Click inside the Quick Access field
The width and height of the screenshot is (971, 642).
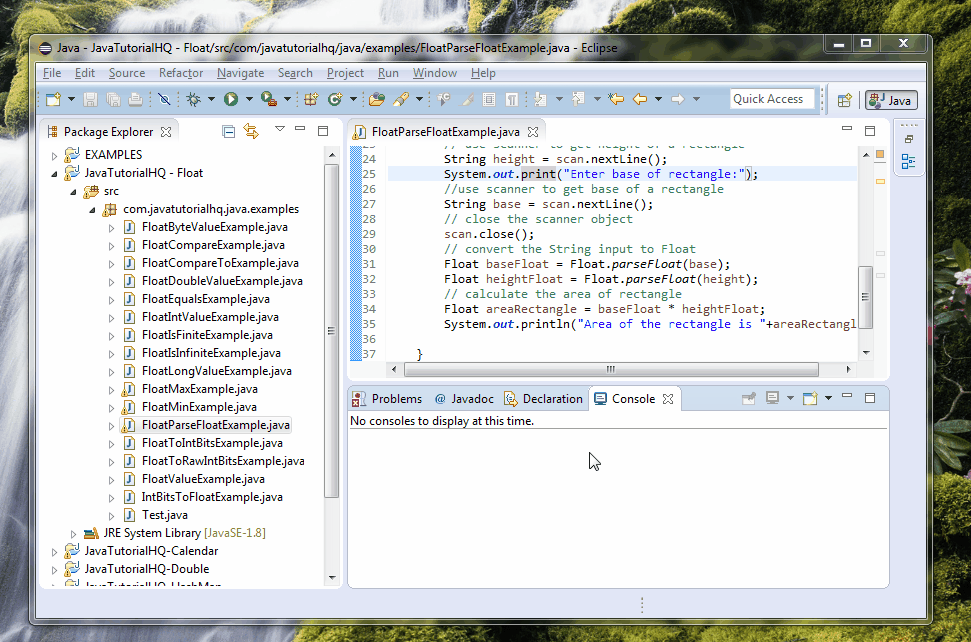(x=768, y=98)
